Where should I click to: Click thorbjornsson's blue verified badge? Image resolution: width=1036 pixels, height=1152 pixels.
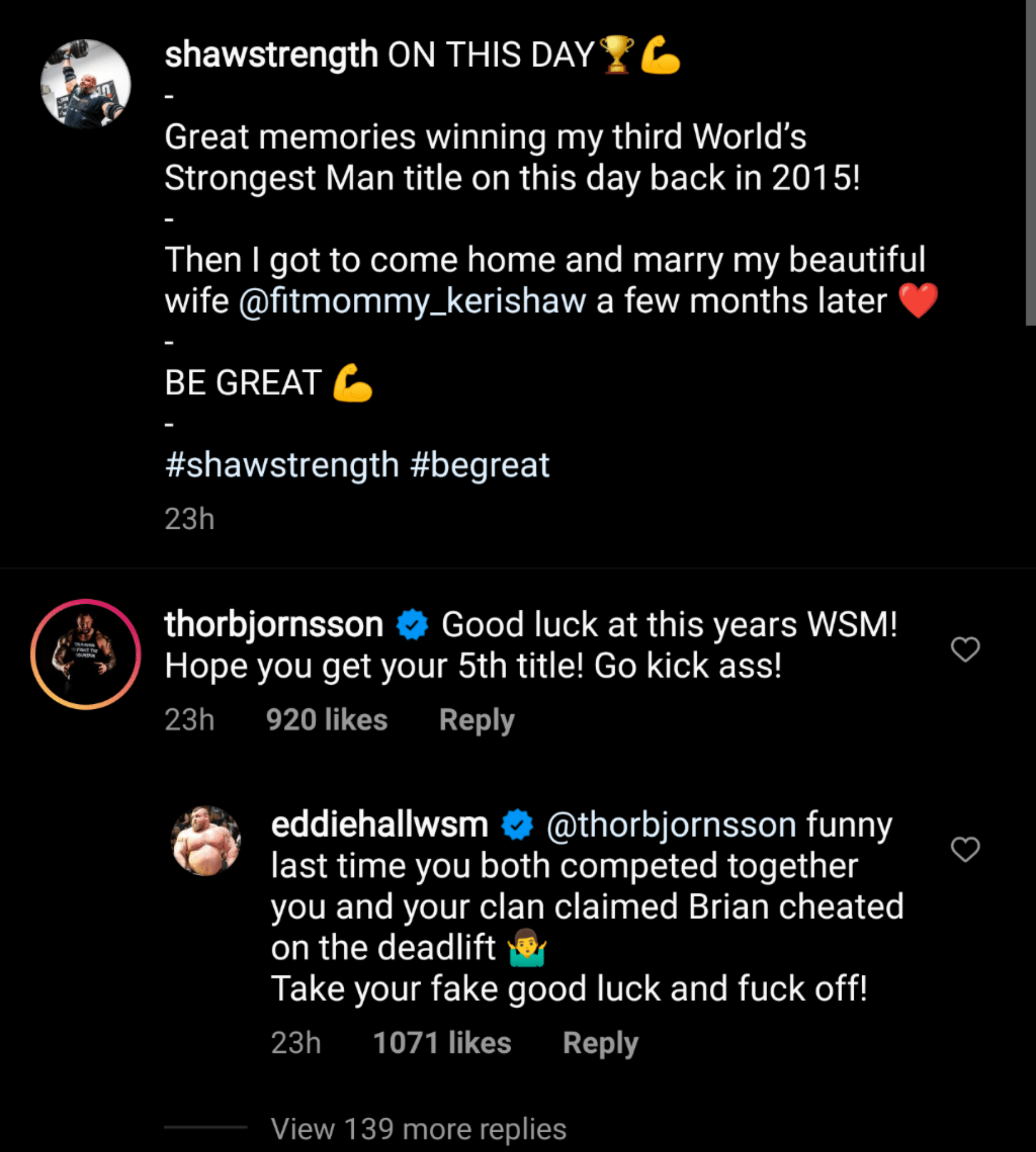tap(412, 625)
